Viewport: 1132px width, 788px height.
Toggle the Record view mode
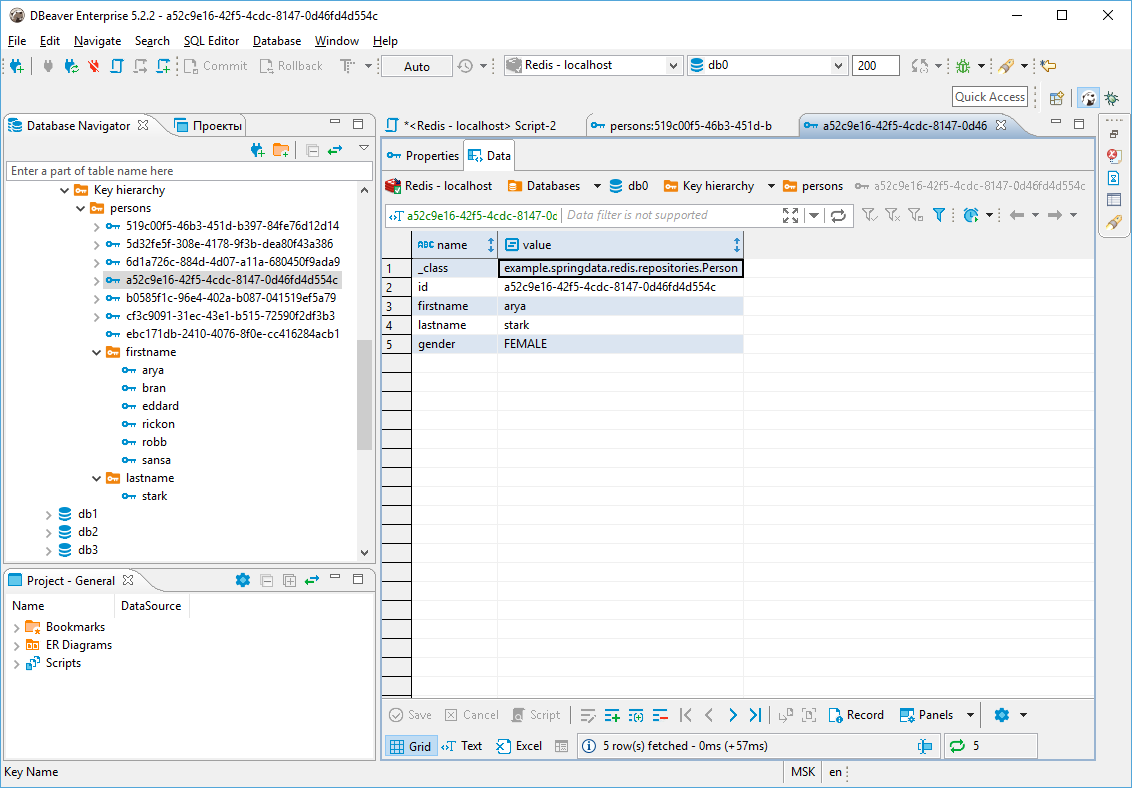(x=855, y=715)
